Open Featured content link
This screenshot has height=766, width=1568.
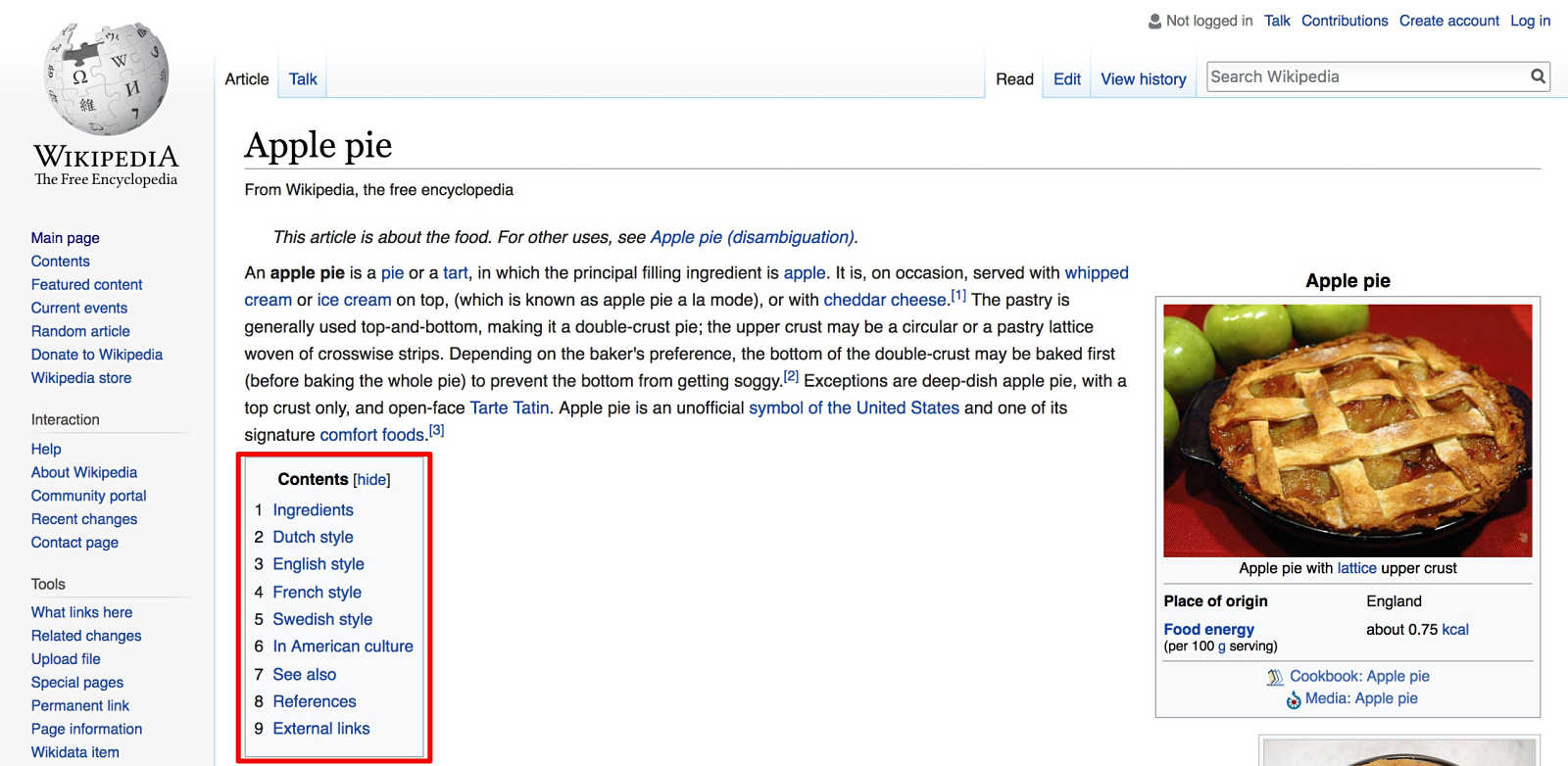tap(86, 285)
